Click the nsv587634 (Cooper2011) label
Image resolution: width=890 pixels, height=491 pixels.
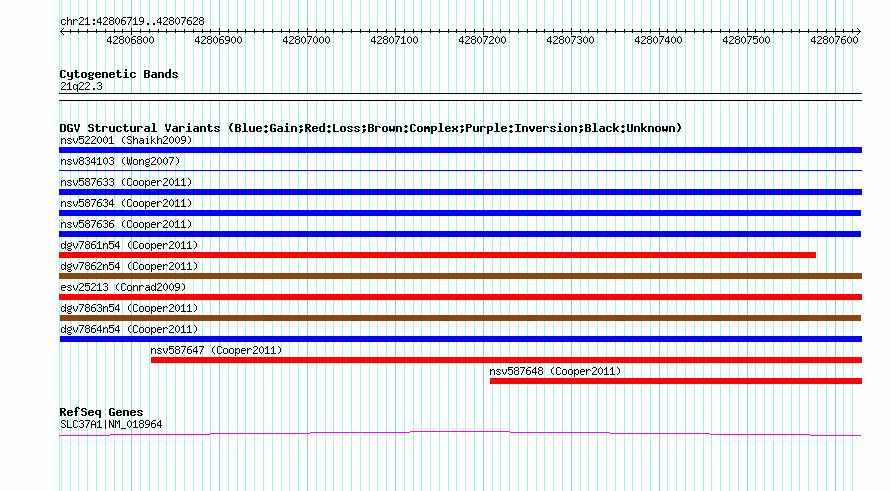(126, 203)
